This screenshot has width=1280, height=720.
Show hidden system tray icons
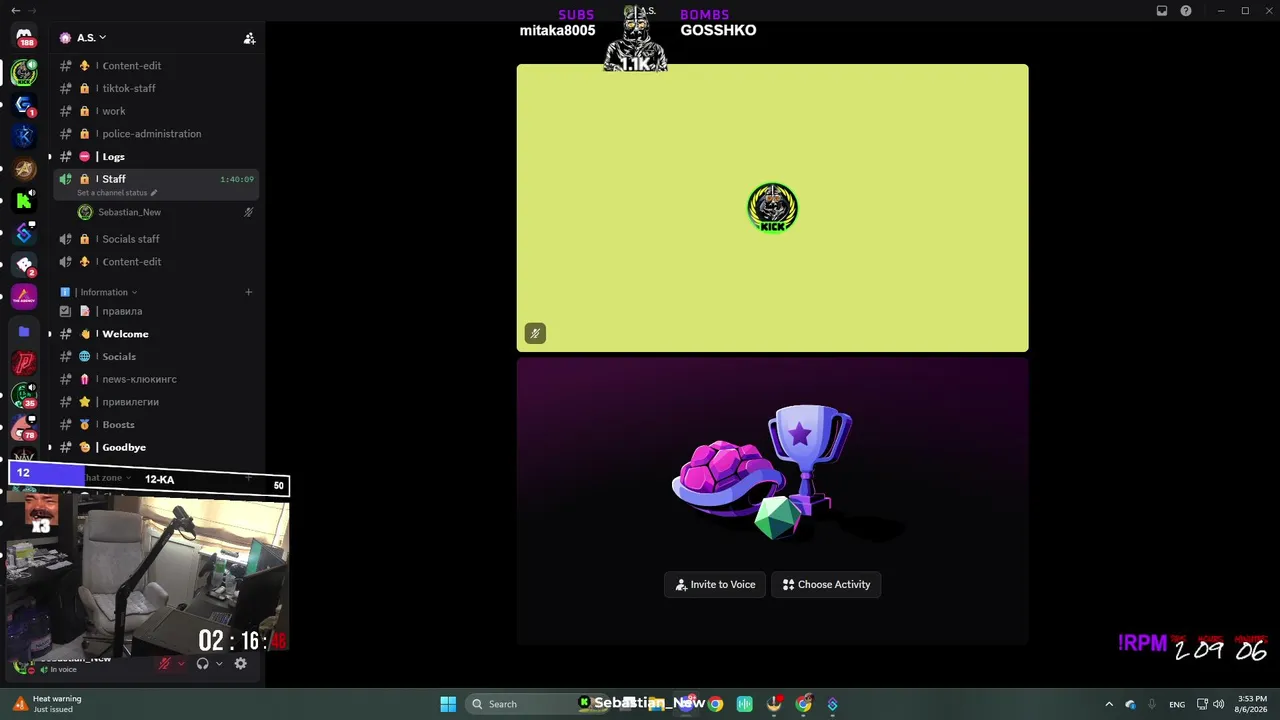click(x=1109, y=704)
